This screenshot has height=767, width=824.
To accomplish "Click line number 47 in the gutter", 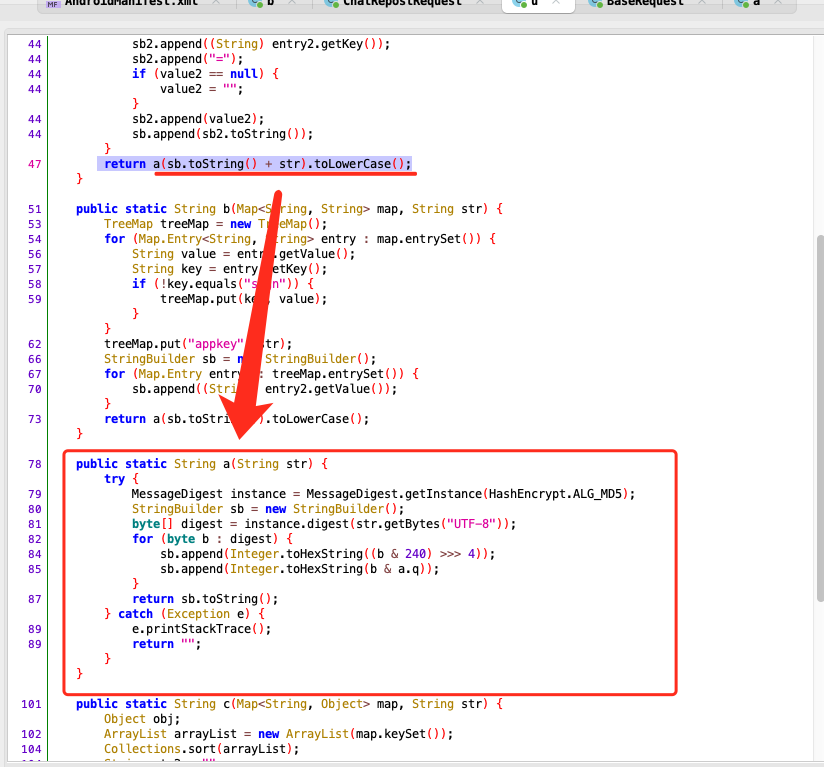I will pos(35,164).
